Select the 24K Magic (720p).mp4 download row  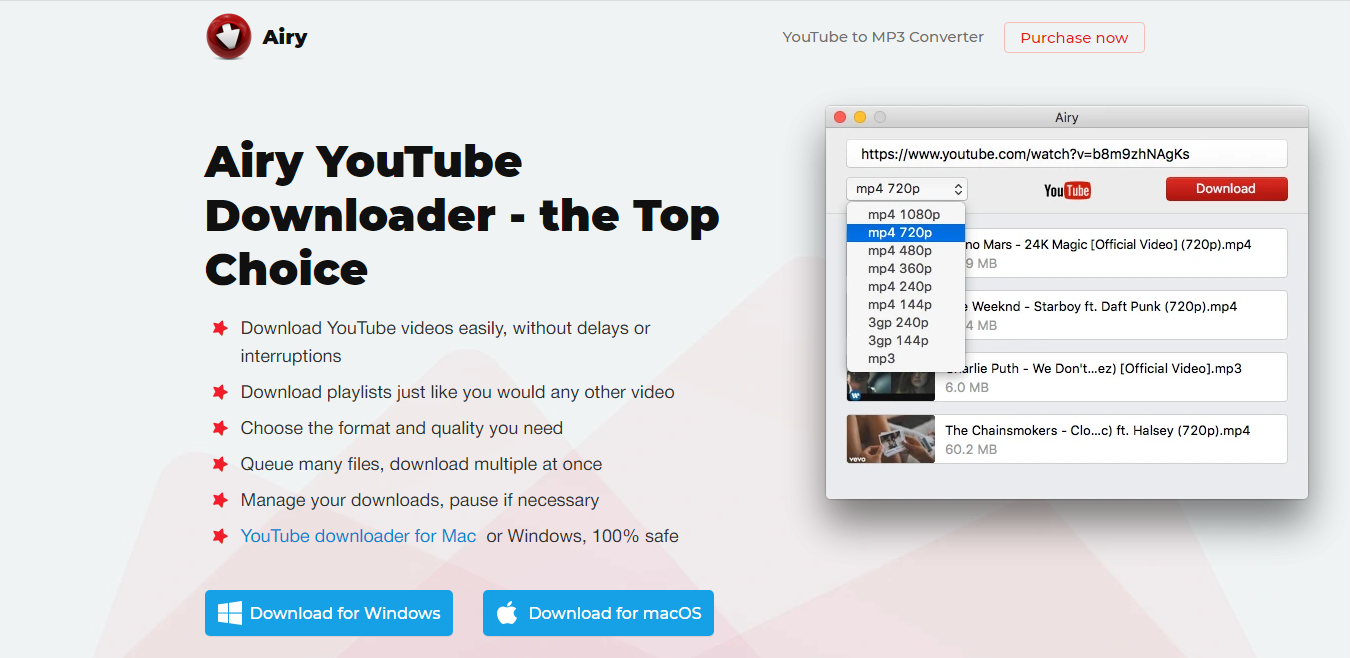tap(1126, 253)
